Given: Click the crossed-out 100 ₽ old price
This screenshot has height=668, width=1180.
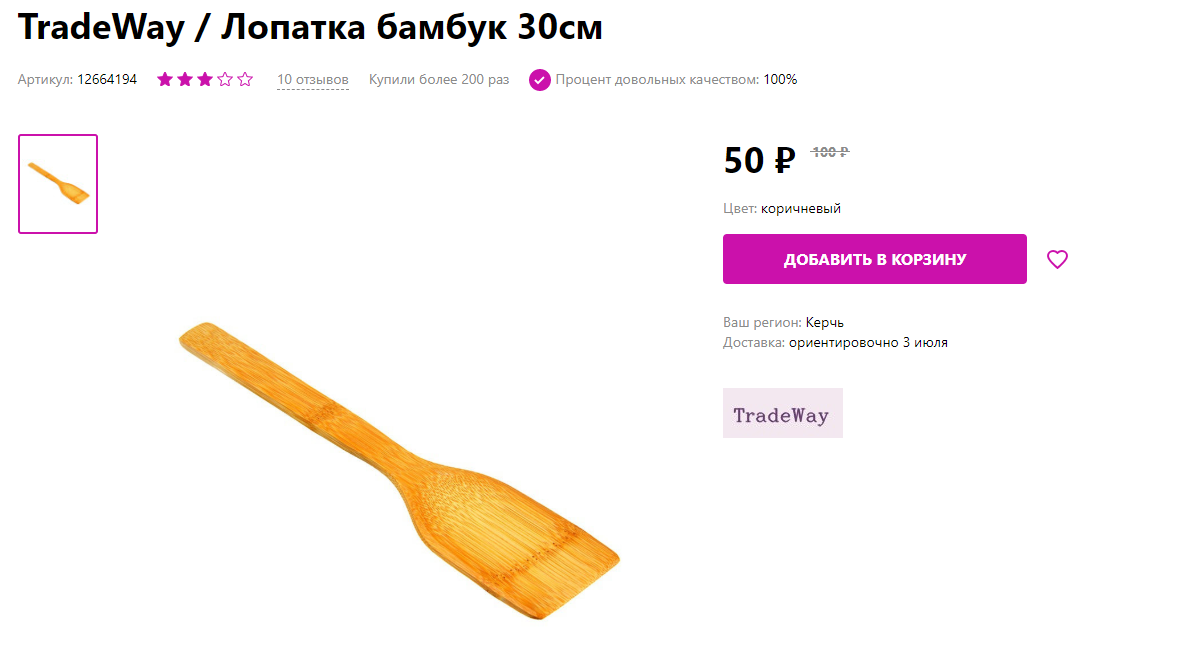Looking at the screenshot, I should click(829, 152).
